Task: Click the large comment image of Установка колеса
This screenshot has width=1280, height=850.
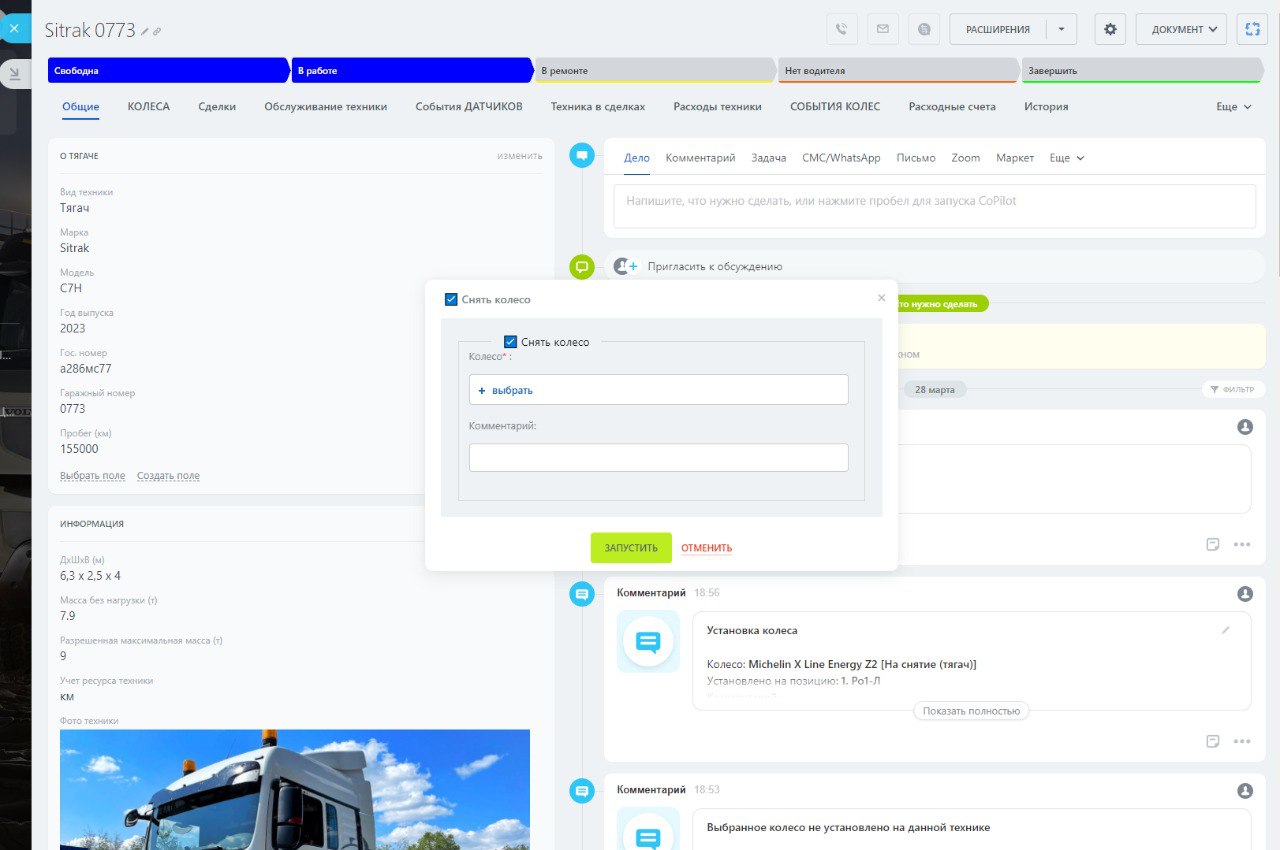Action: click(648, 641)
